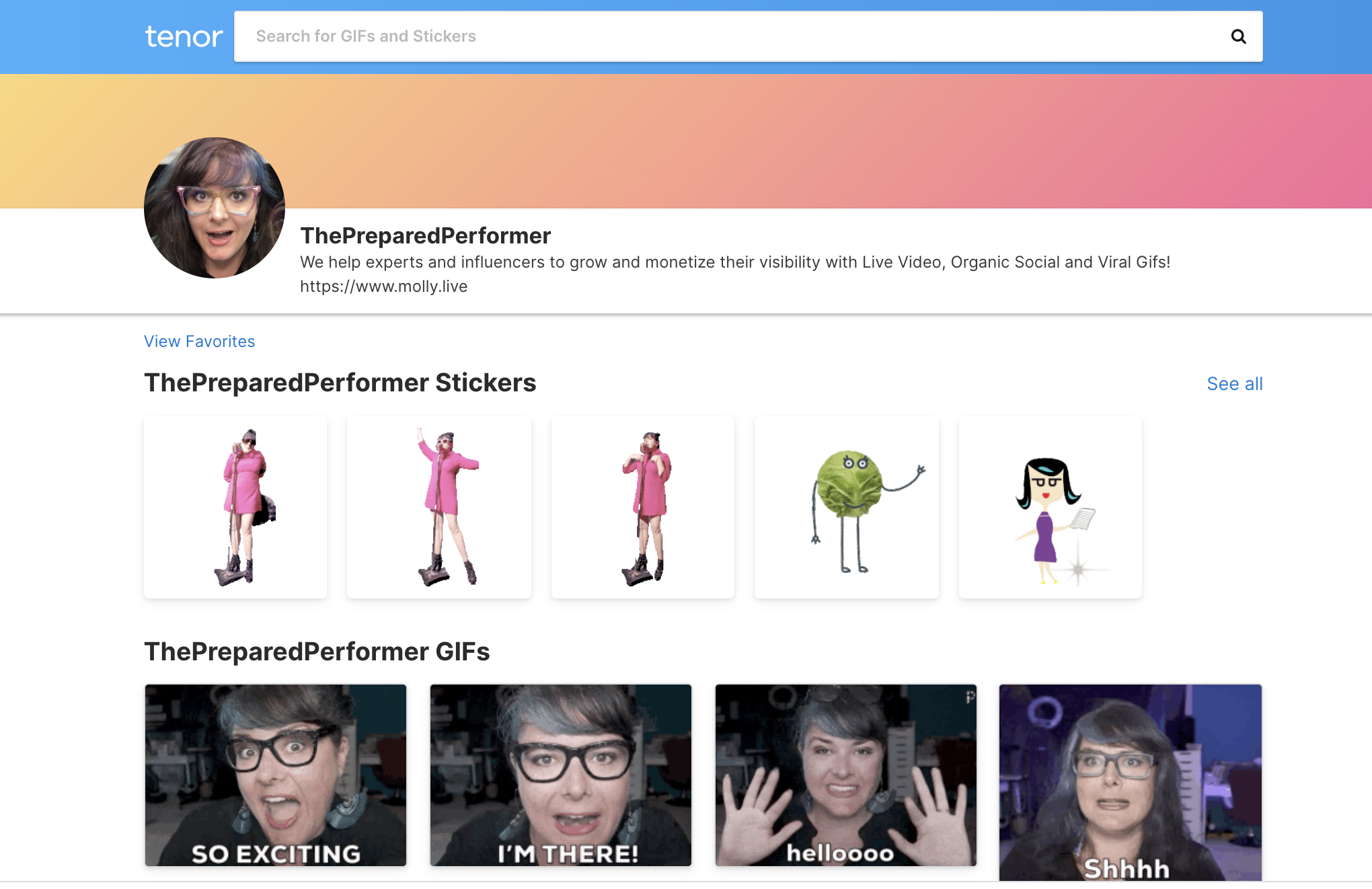The image size is (1372, 889).
Task: Click the tenor logo
Action: (184, 36)
